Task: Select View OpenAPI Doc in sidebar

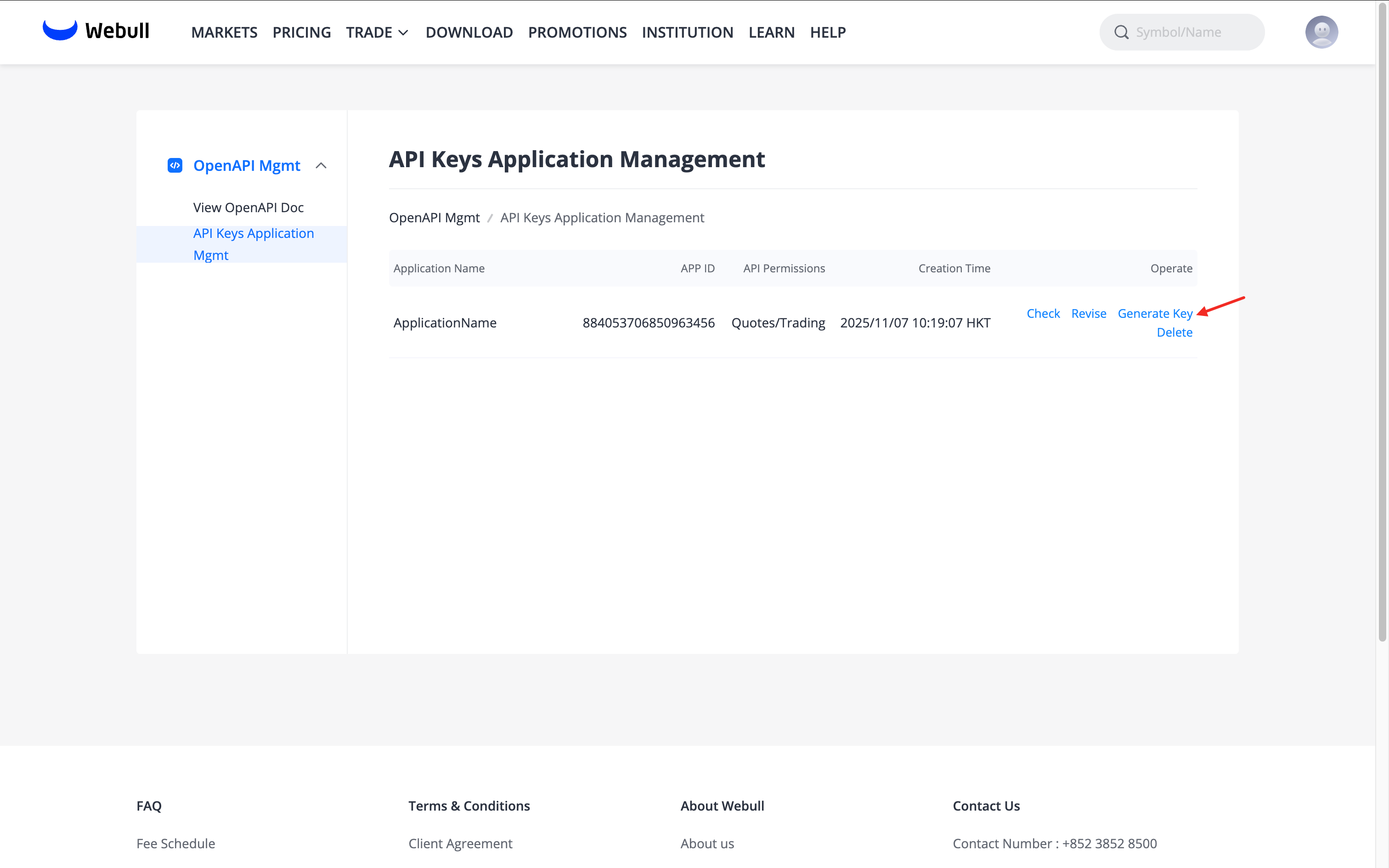Action: pos(248,207)
